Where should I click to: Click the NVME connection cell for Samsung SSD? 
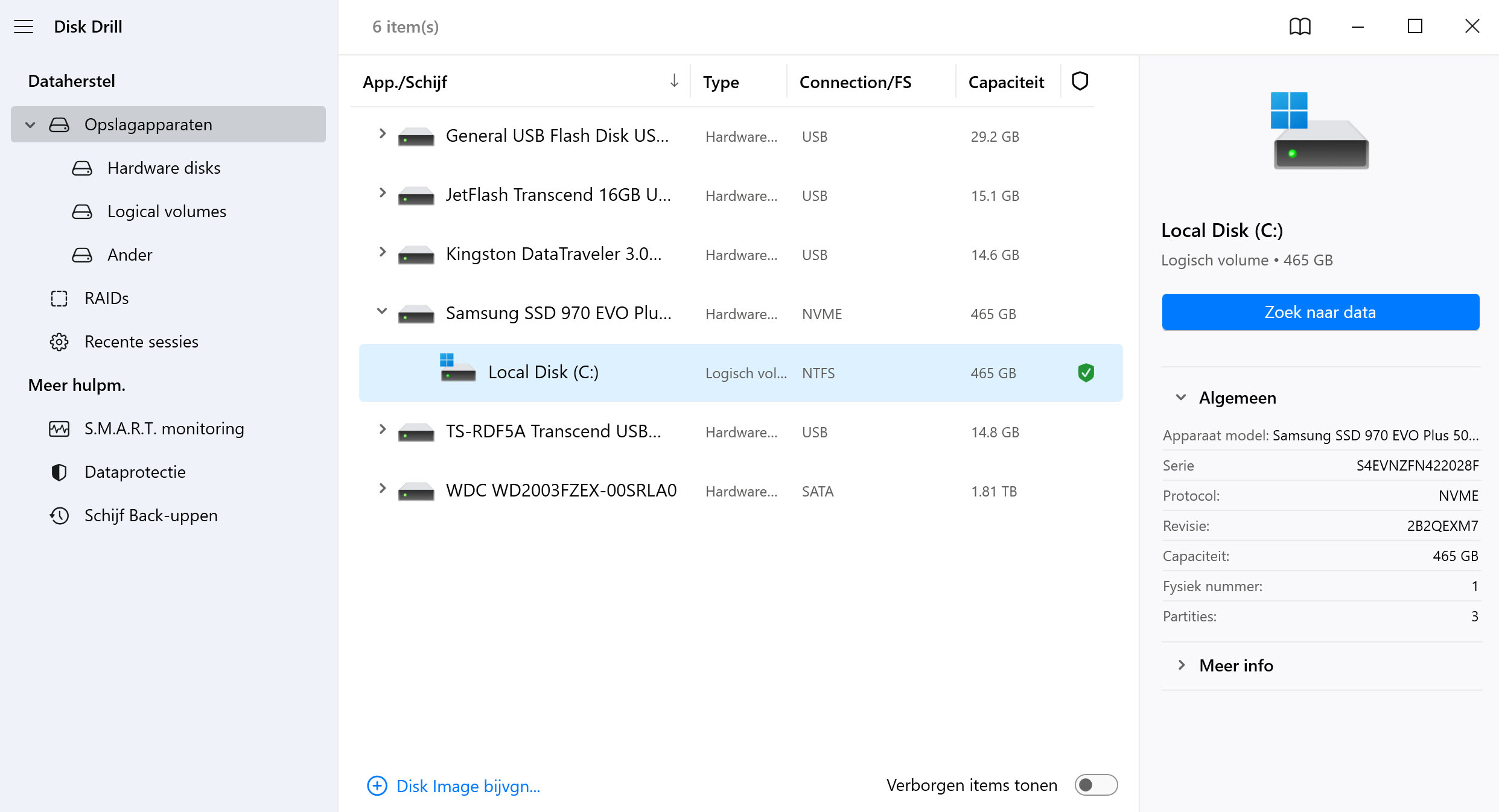point(822,314)
